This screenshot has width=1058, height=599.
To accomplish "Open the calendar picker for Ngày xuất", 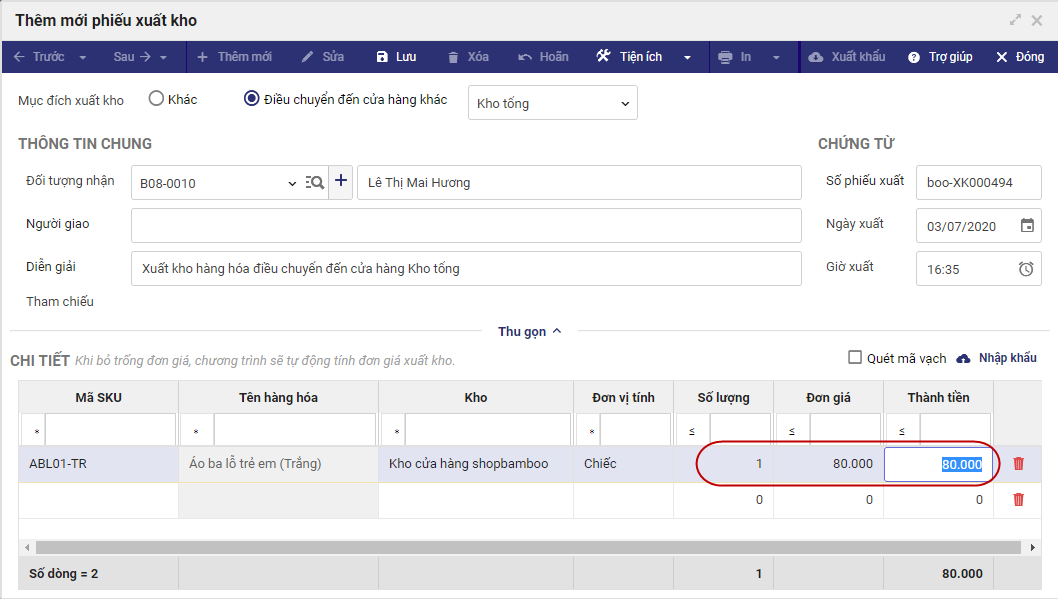I will (1027, 226).
